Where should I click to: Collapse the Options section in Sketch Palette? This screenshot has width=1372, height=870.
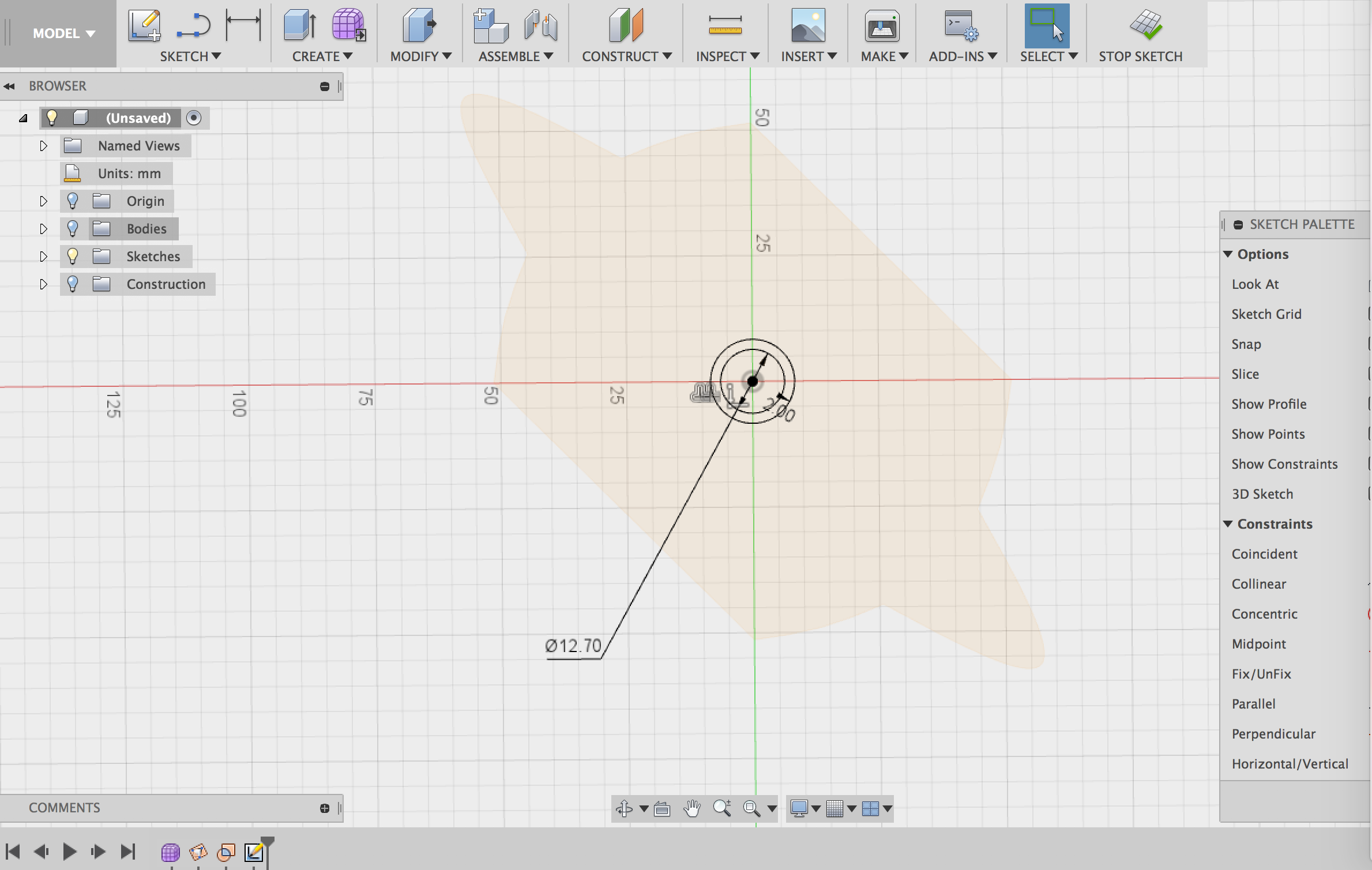pyautogui.click(x=1228, y=254)
